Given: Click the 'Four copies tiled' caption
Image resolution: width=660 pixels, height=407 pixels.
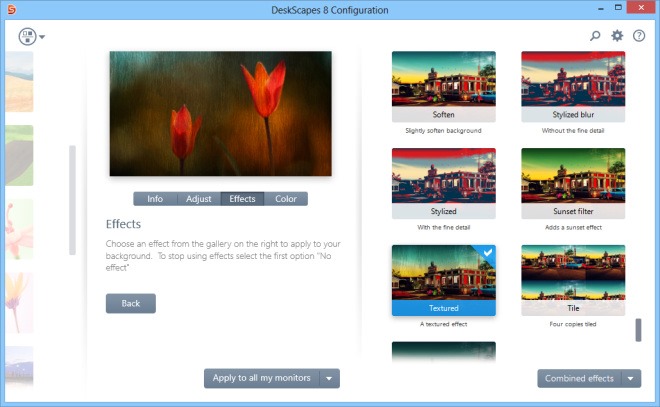Looking at the screenshot, I should click(573, 324).
